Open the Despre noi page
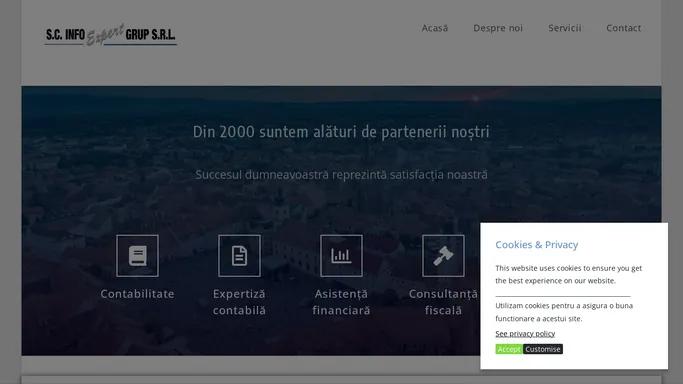The height and width of the screenshot is (384, 683). 498,28
